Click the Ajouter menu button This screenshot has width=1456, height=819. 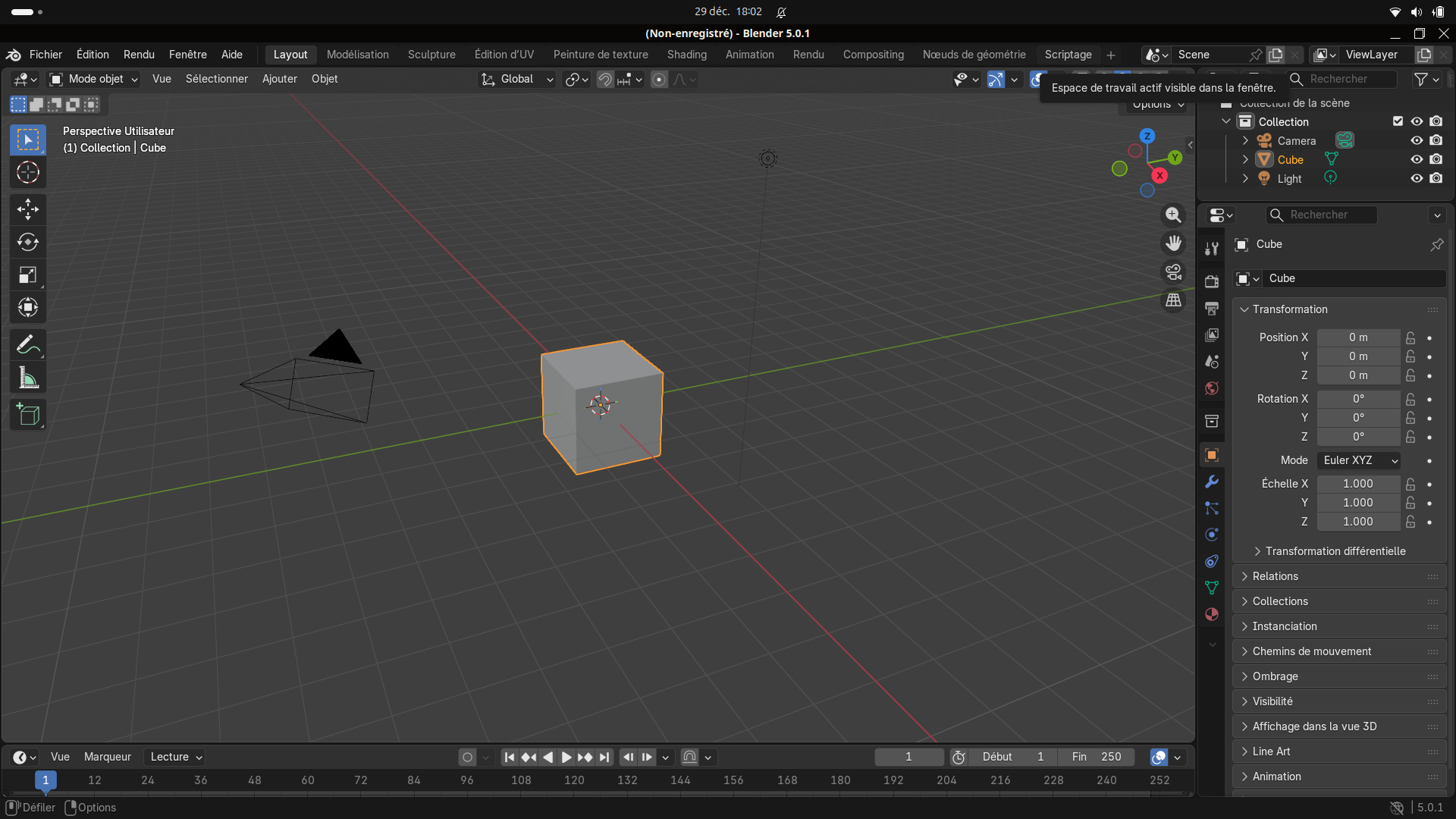point(279,79)
